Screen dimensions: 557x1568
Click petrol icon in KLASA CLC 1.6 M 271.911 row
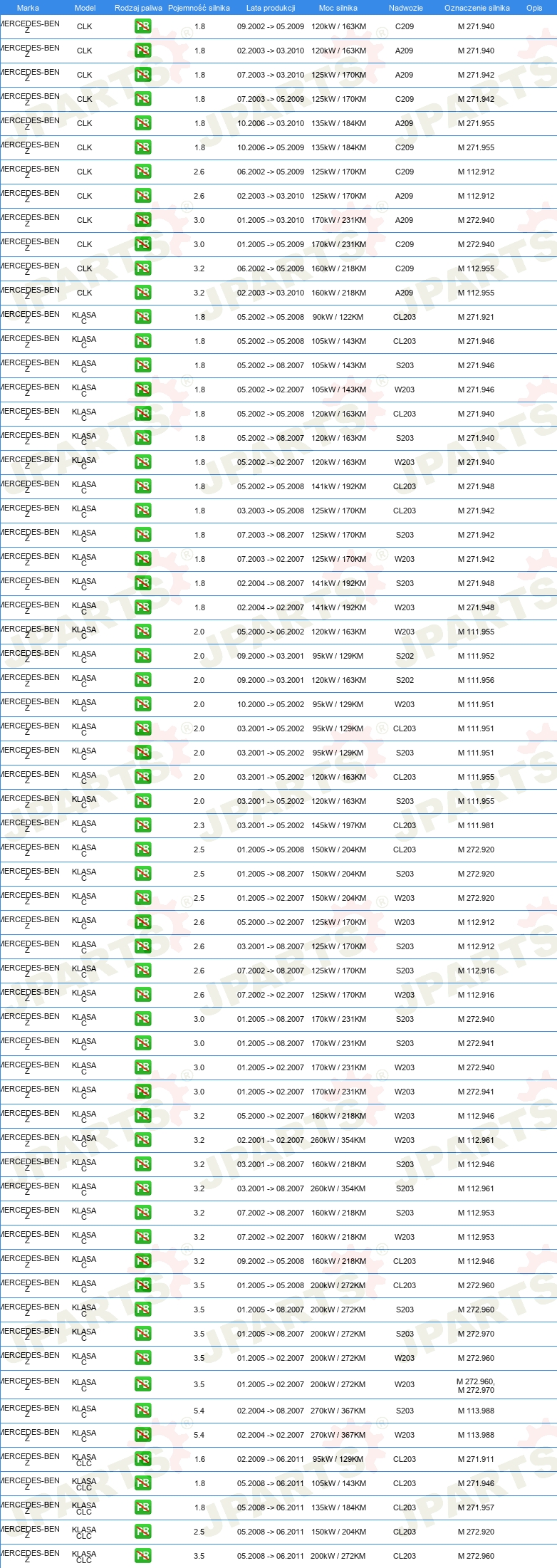[x=143, y=1459]
